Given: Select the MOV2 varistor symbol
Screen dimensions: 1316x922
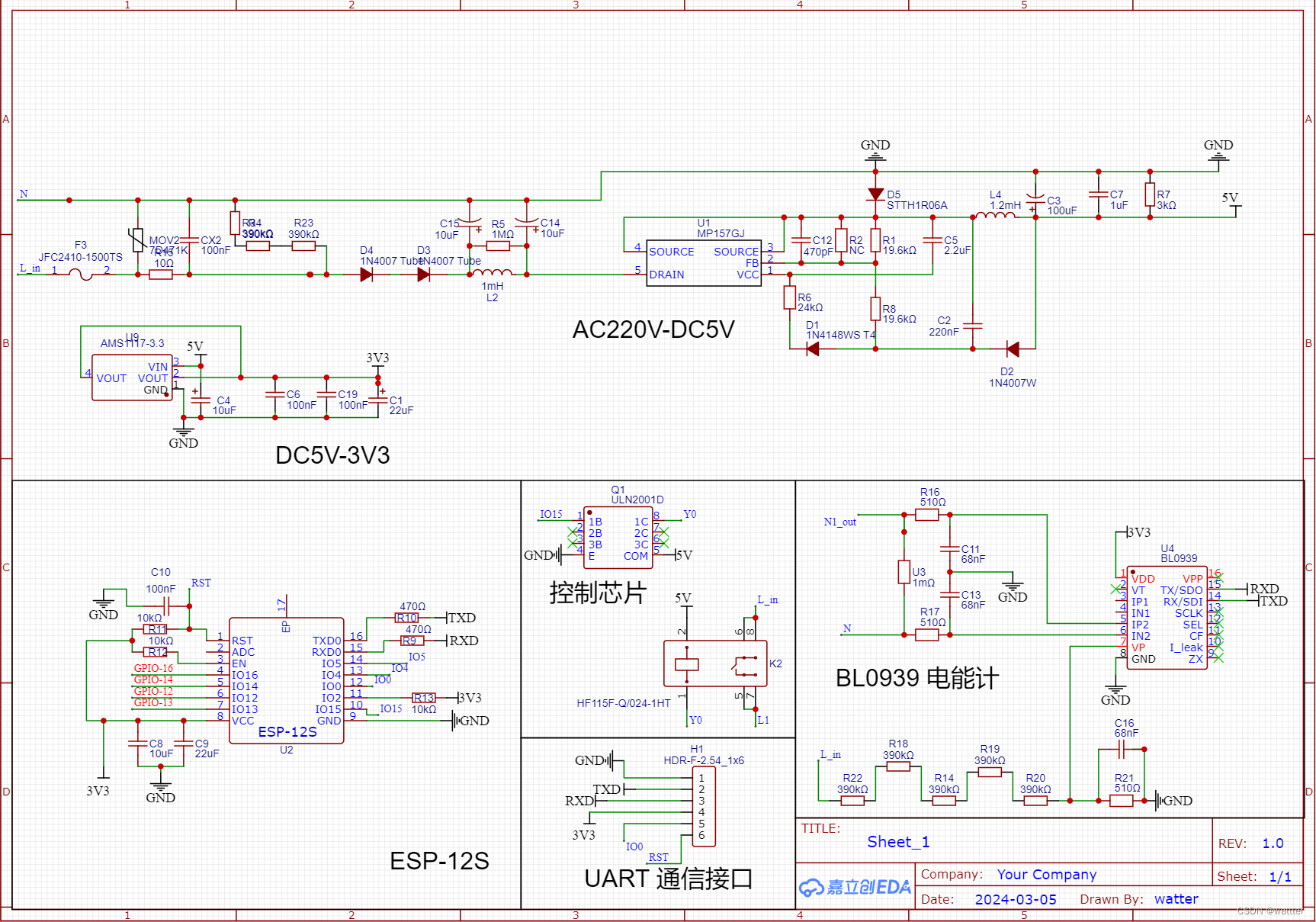Looking at the screenshot, I should (137, 240).
